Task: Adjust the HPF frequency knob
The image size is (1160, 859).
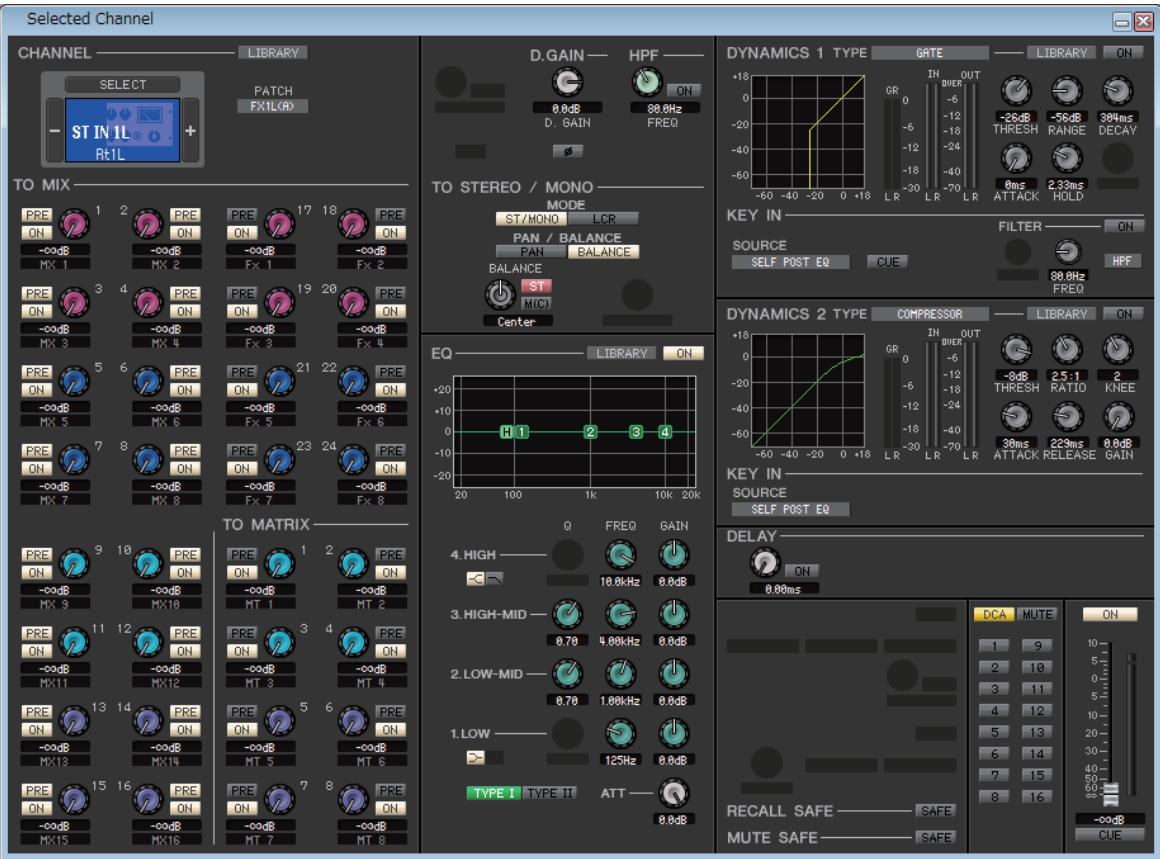Action: [646, 82]
